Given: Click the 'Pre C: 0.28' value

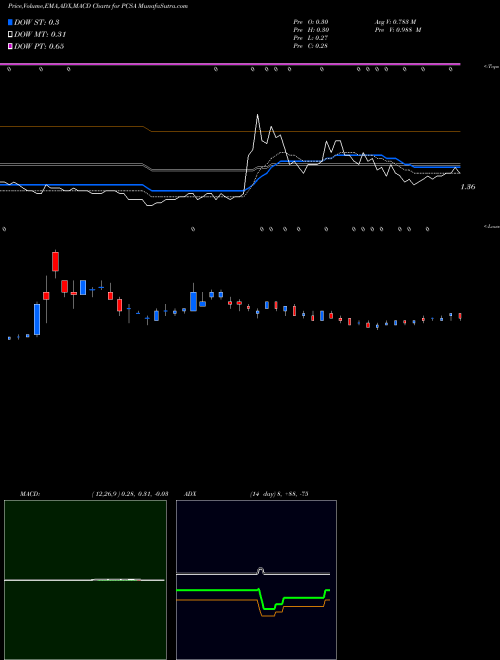Looking at the screenshot, I should point(311,46).
